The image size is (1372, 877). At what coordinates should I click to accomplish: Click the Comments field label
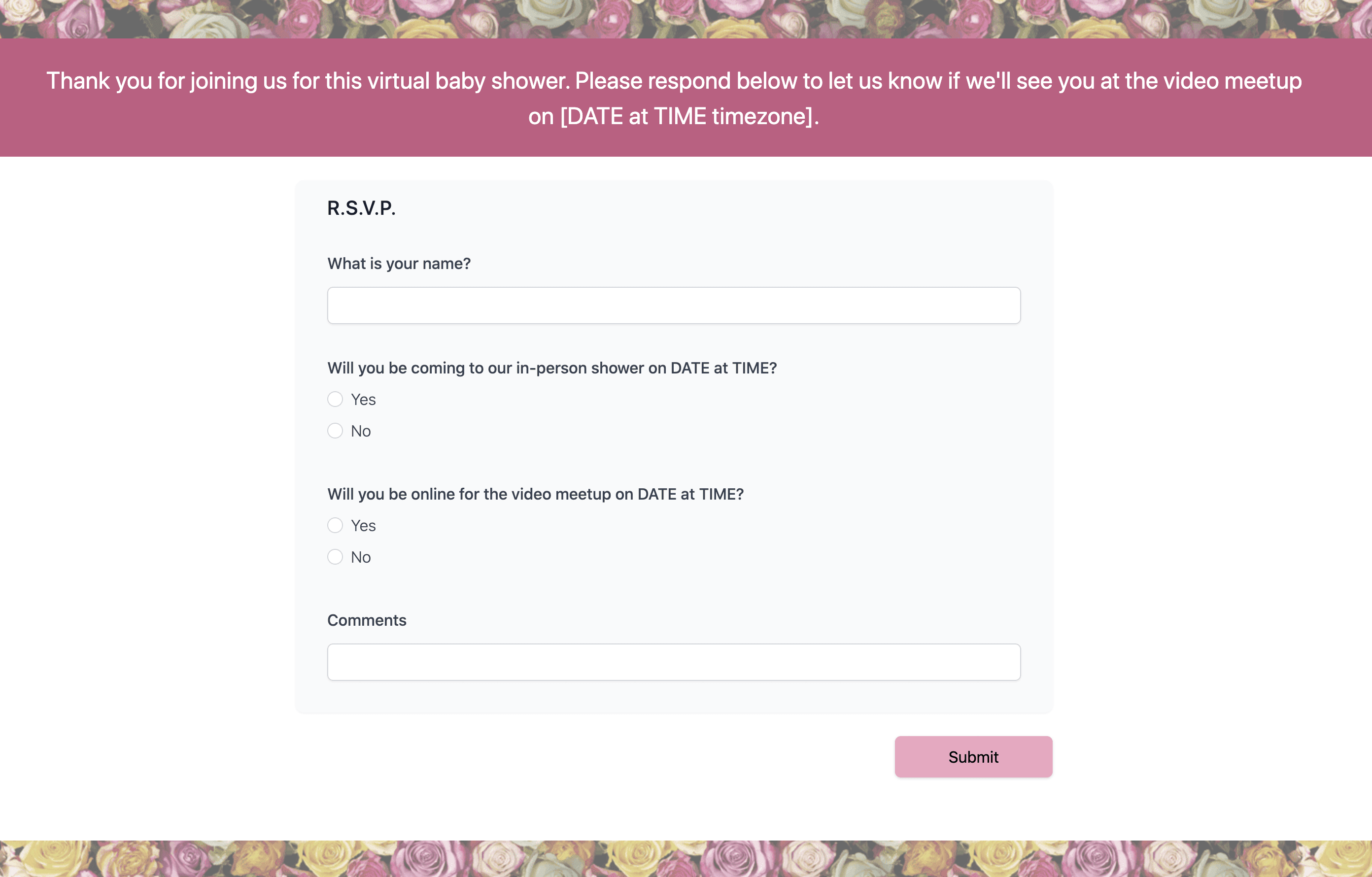pyautogui.click(x=366, y=620)
